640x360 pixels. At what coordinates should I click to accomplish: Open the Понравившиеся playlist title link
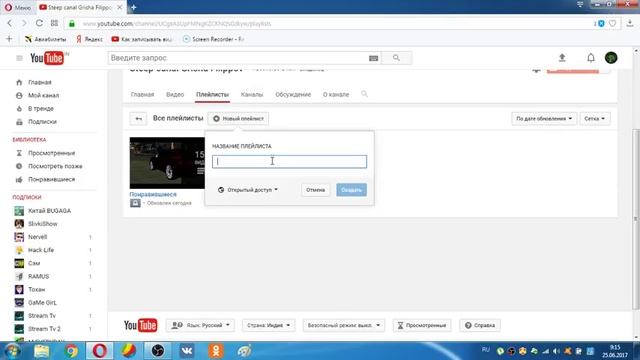coord(153,194)
